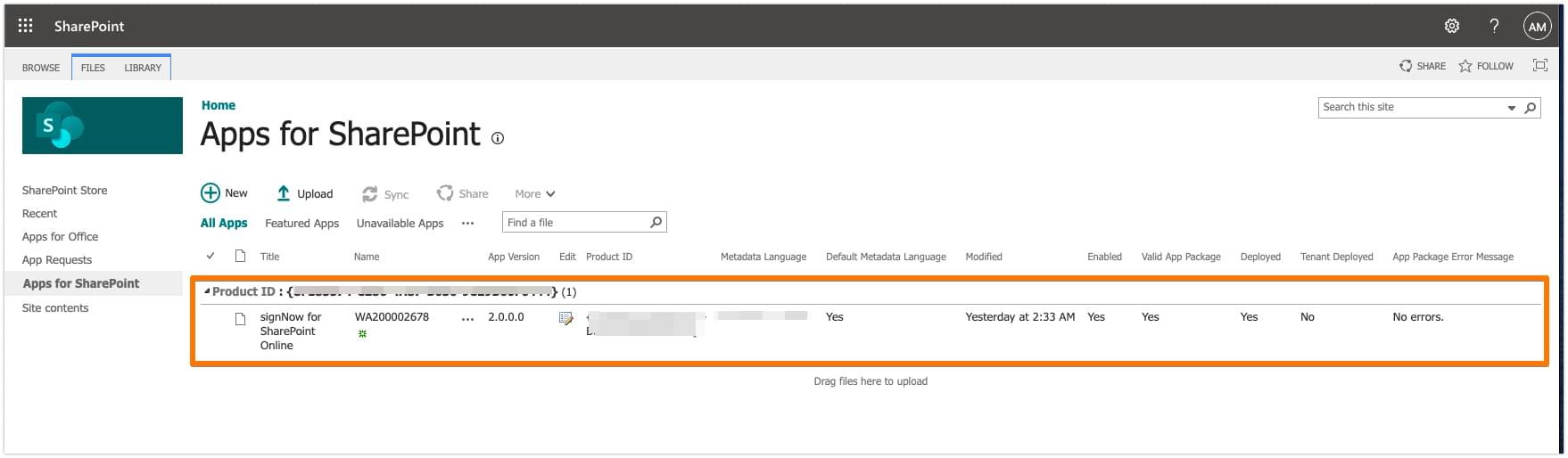Click the SharePoint site logo
The width and height of the screenshot is (1568, 458).
pyautogui.click(x=103, y=126)
